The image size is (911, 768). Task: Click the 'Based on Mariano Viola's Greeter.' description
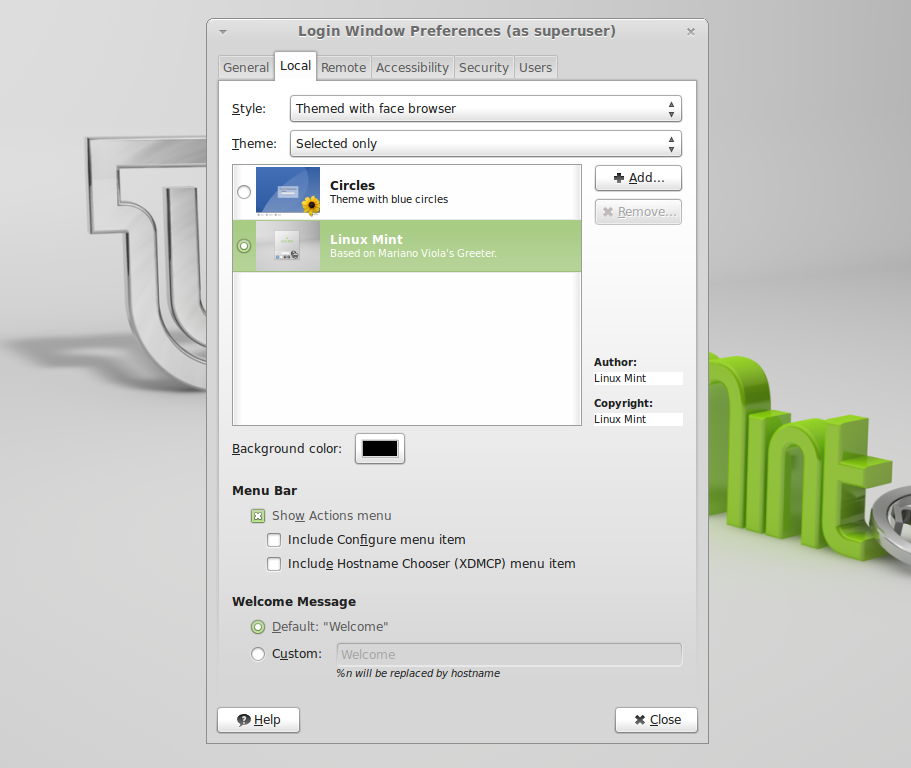tap(413, 253)
